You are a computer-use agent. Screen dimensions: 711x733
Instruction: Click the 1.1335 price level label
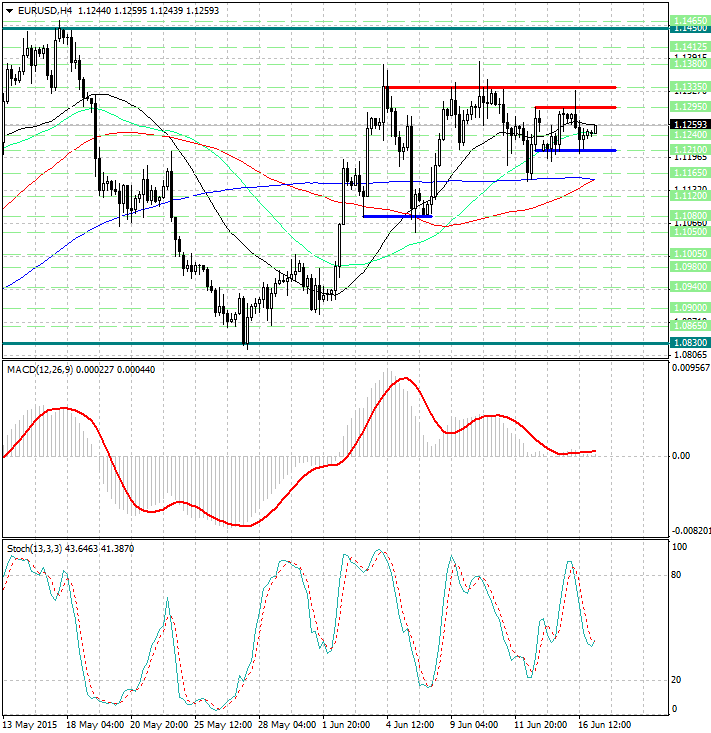(688, 88)
